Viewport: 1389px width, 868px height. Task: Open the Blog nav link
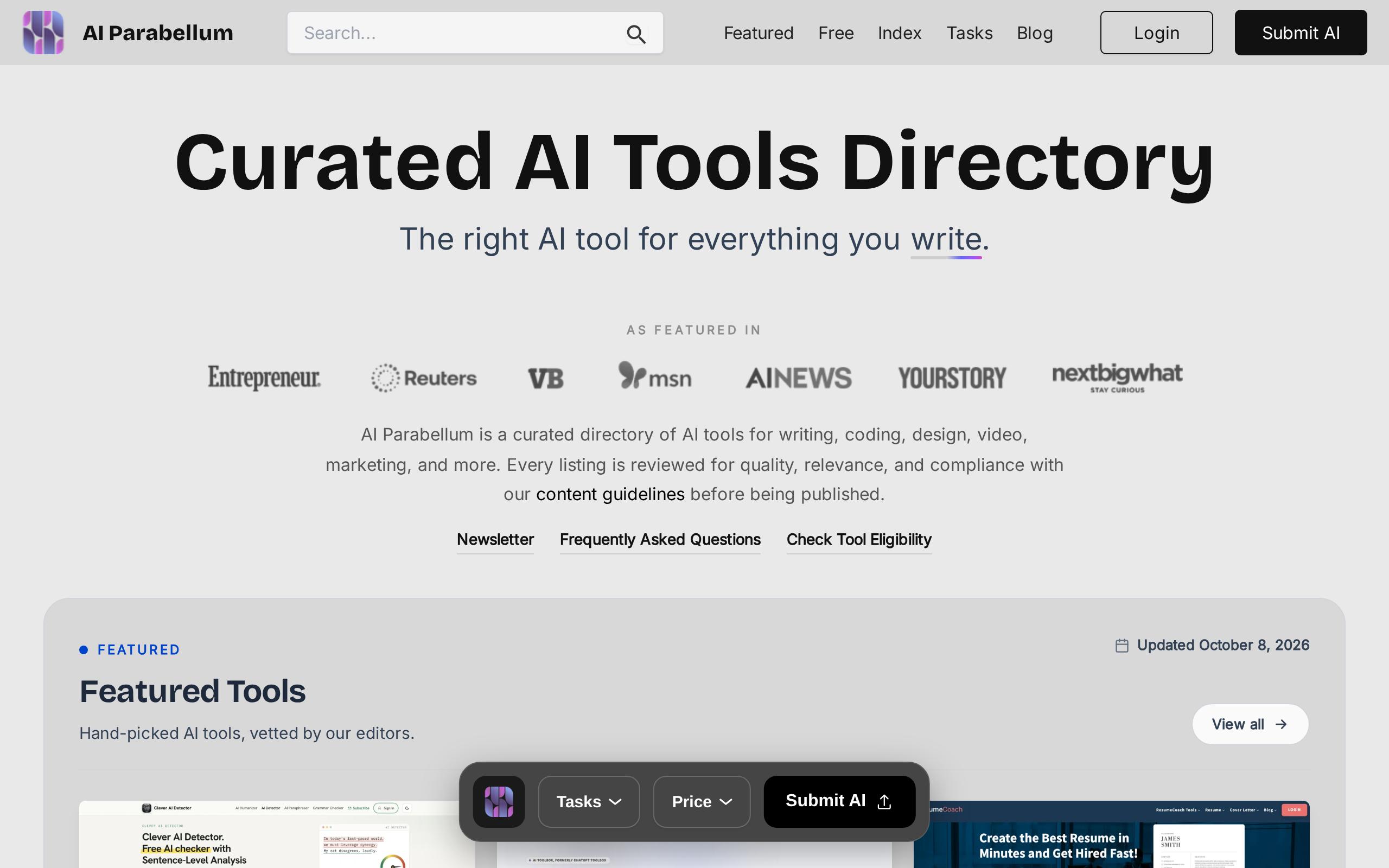coord(1035,33)
